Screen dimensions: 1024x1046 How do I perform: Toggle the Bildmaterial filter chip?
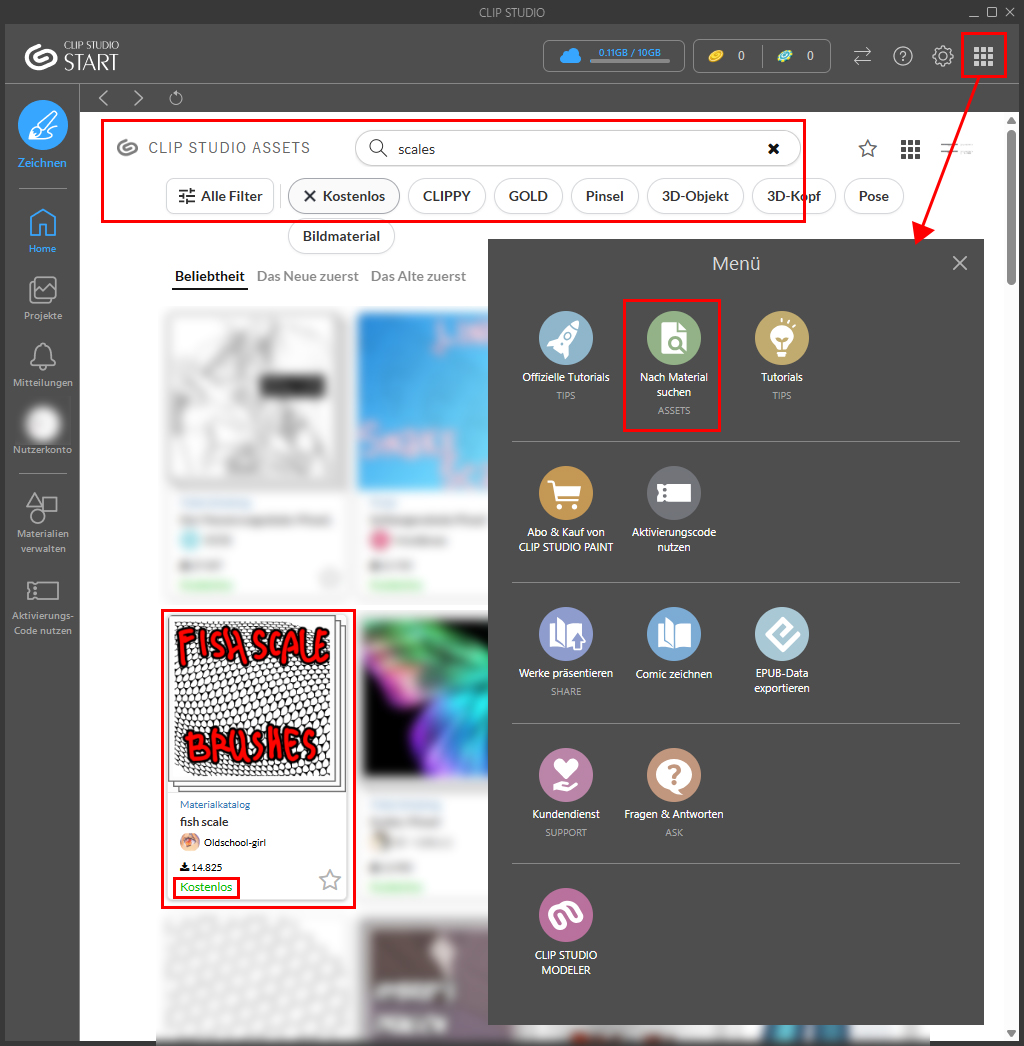click(341, 236)
